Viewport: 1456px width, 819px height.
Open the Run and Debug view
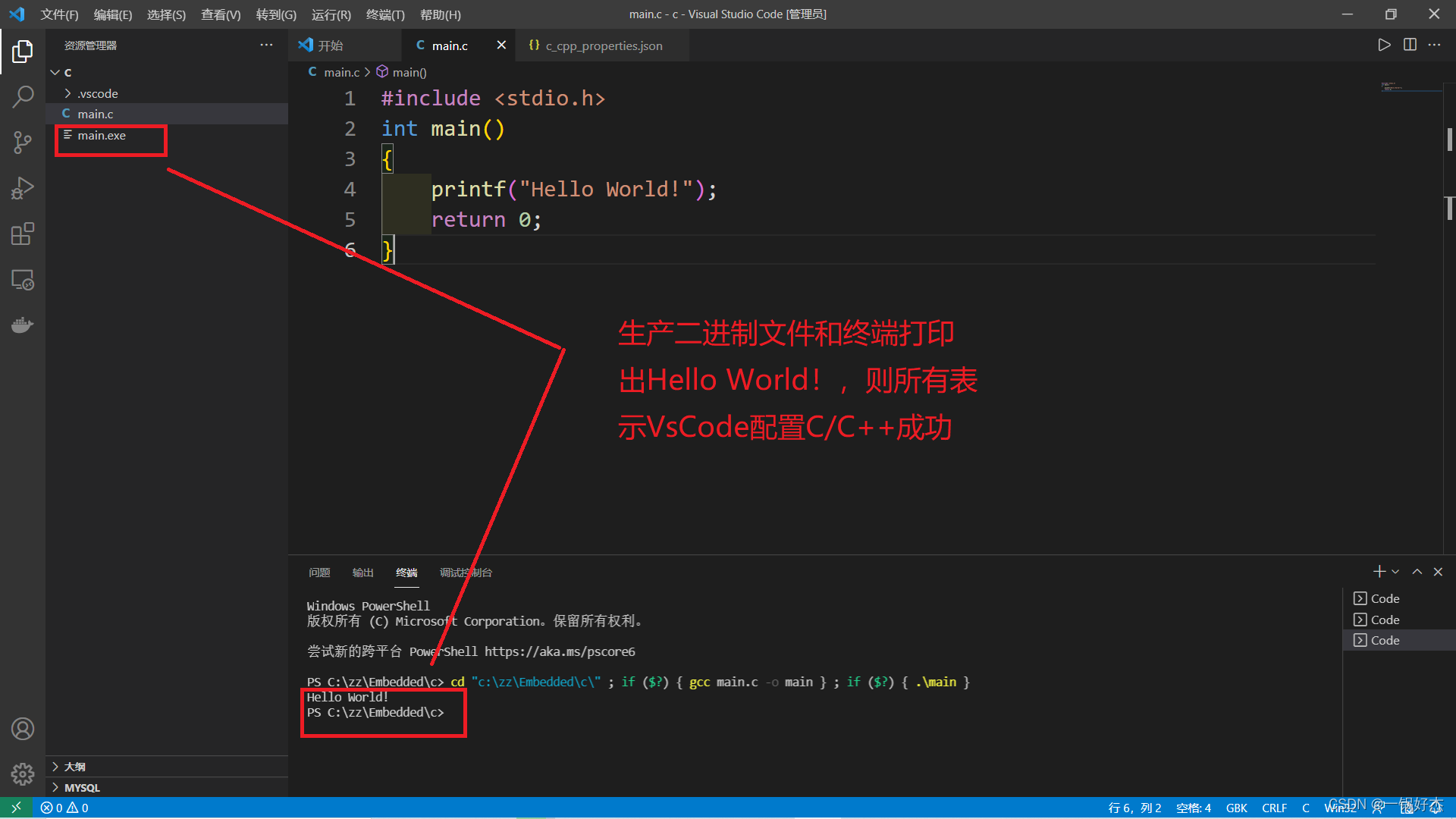tap(23, 188)
